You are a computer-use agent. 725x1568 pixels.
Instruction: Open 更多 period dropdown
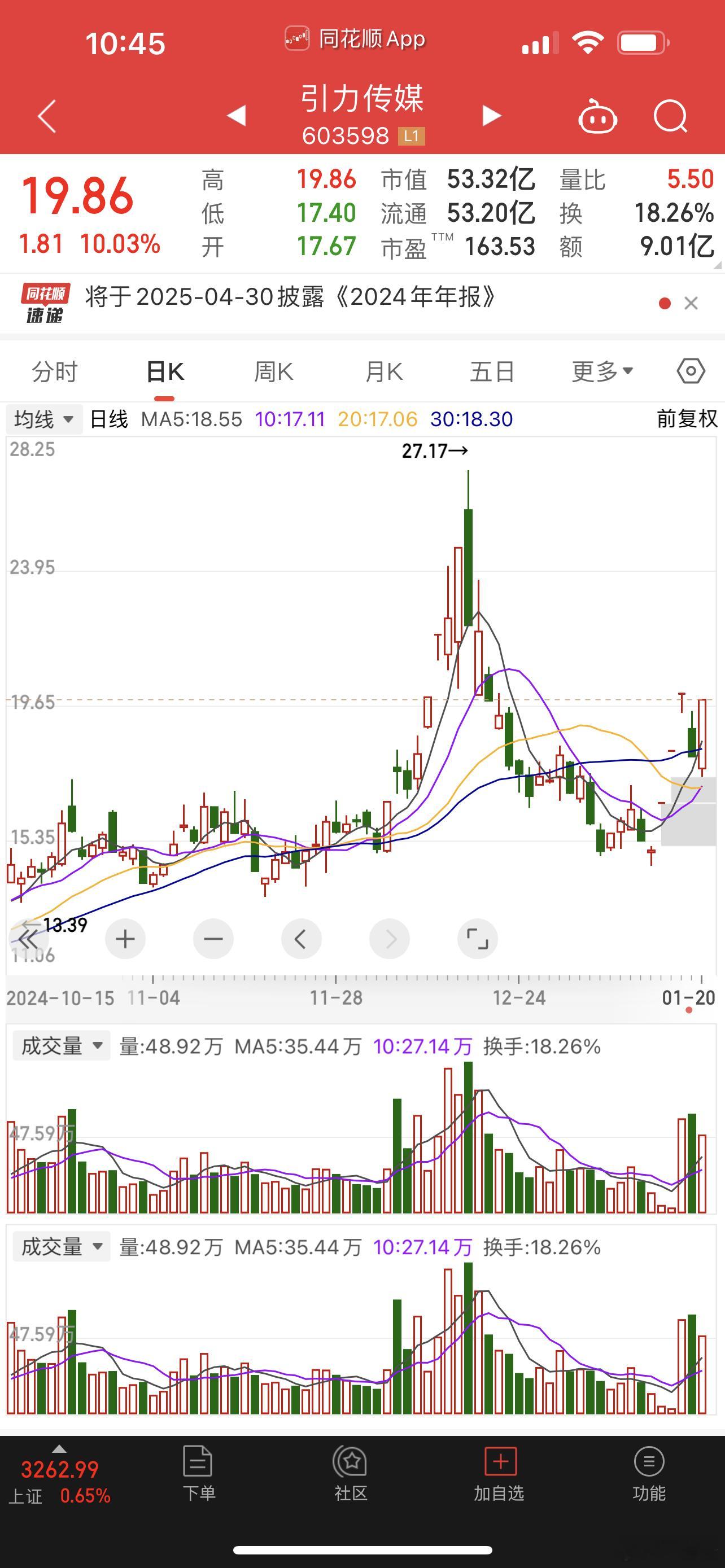pos(602,371)
